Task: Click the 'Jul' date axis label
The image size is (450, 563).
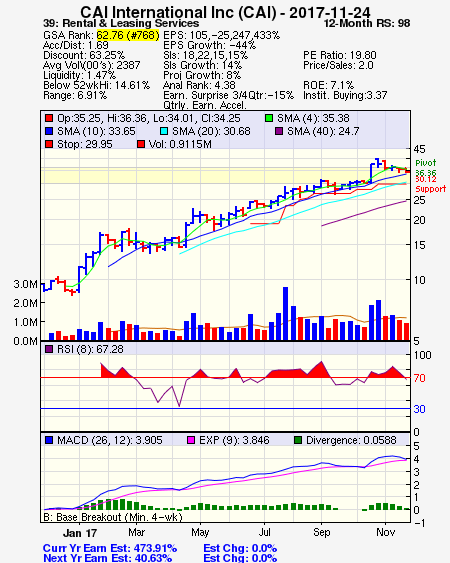Action: (x=265, y=532)
